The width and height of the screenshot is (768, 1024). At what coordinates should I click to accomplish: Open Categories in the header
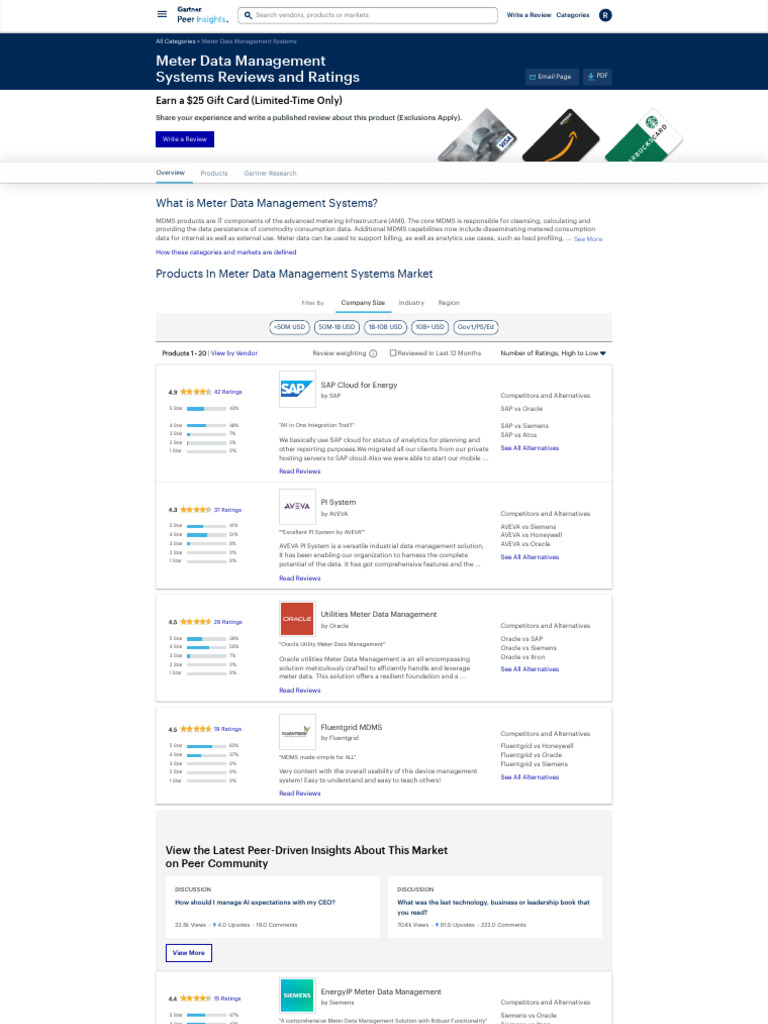tap(573, 15)
